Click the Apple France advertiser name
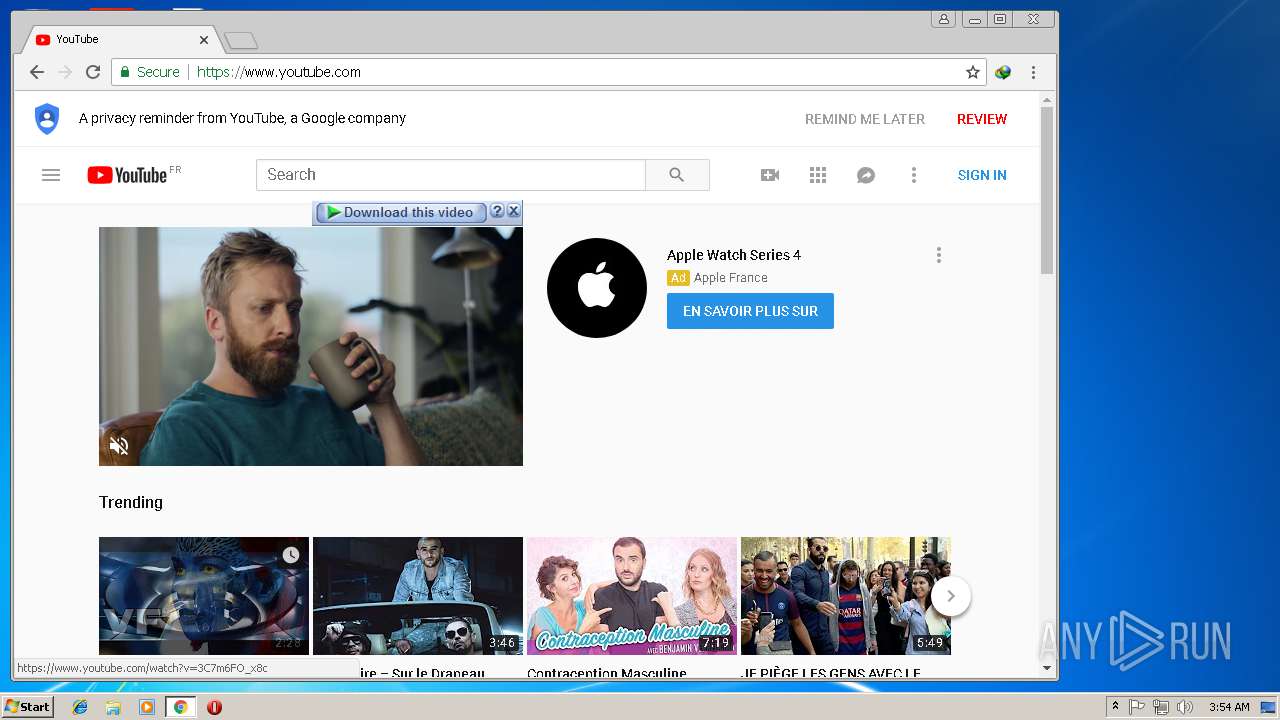1280x720 pixels. [x=731, y=278]
